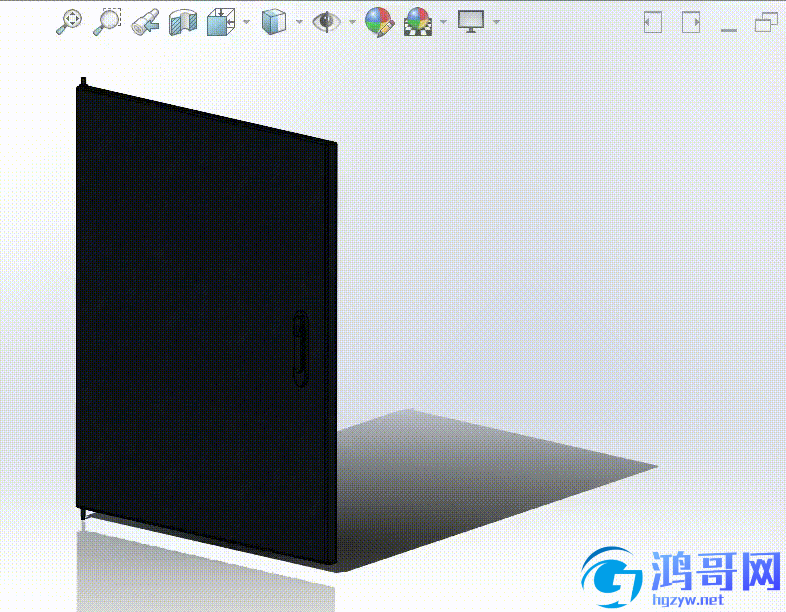
Task: Expand the View Orientation dropdown arrow
Action: tap(246, 22)
